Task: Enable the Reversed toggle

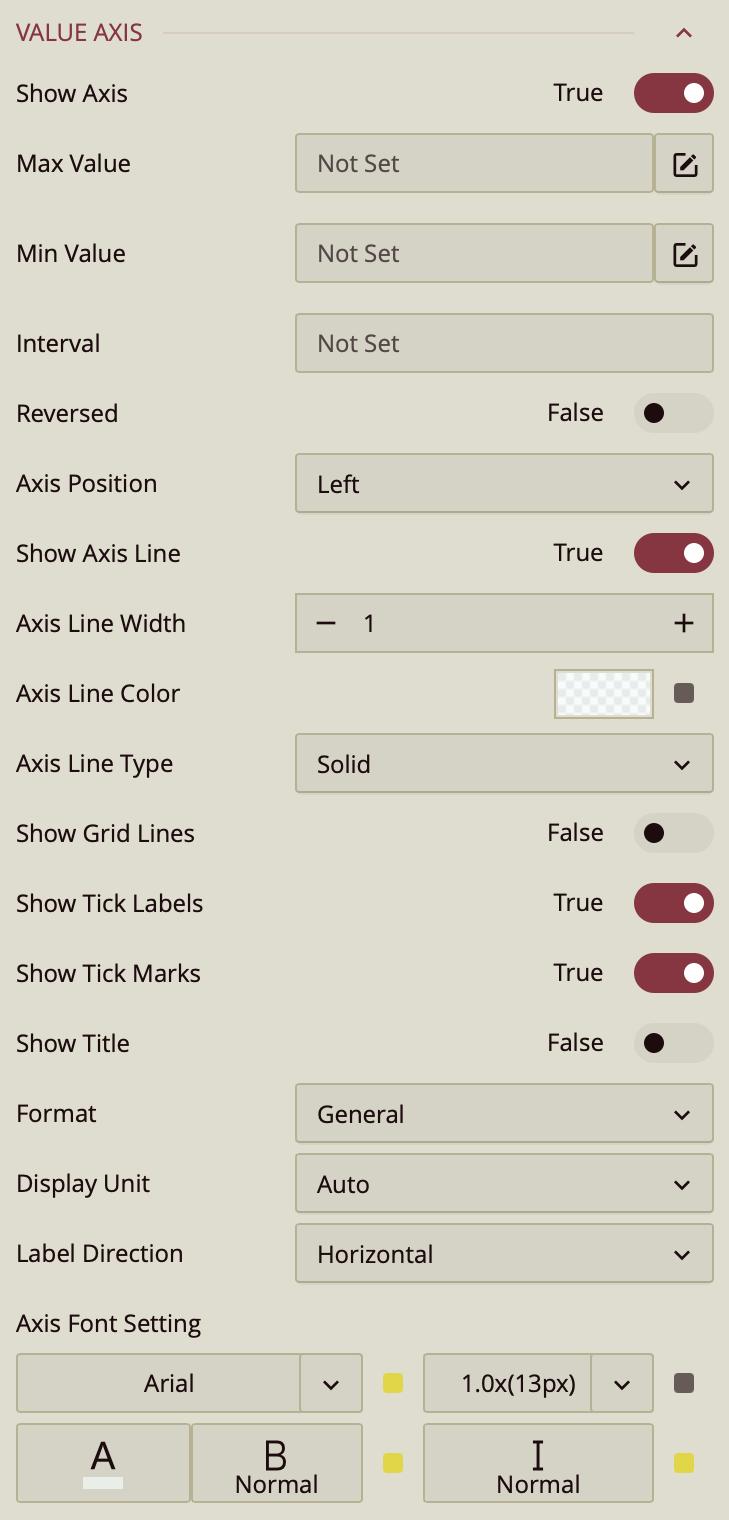Action: pyautogui.click(x=673, y=413)
